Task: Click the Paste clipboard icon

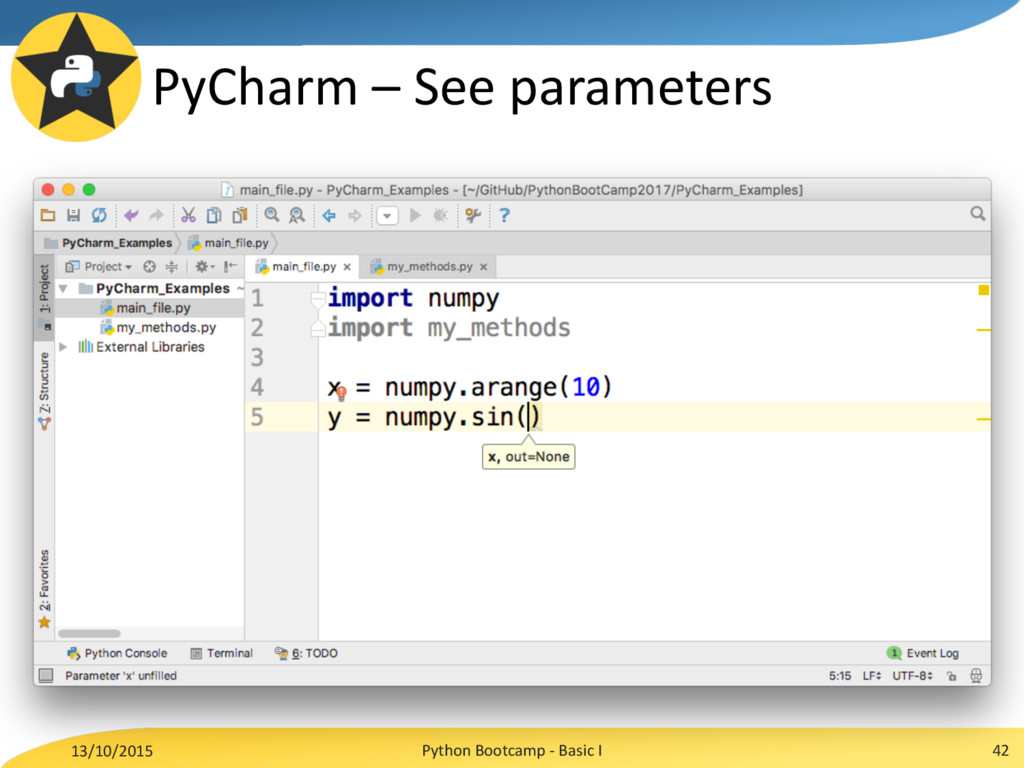Action: (240, 215)
